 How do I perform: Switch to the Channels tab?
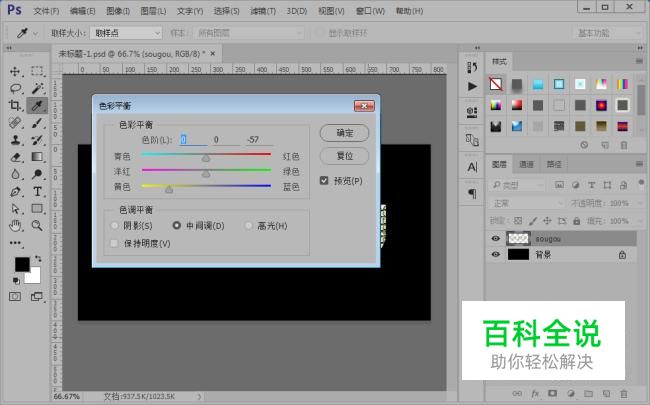(526, 165)
